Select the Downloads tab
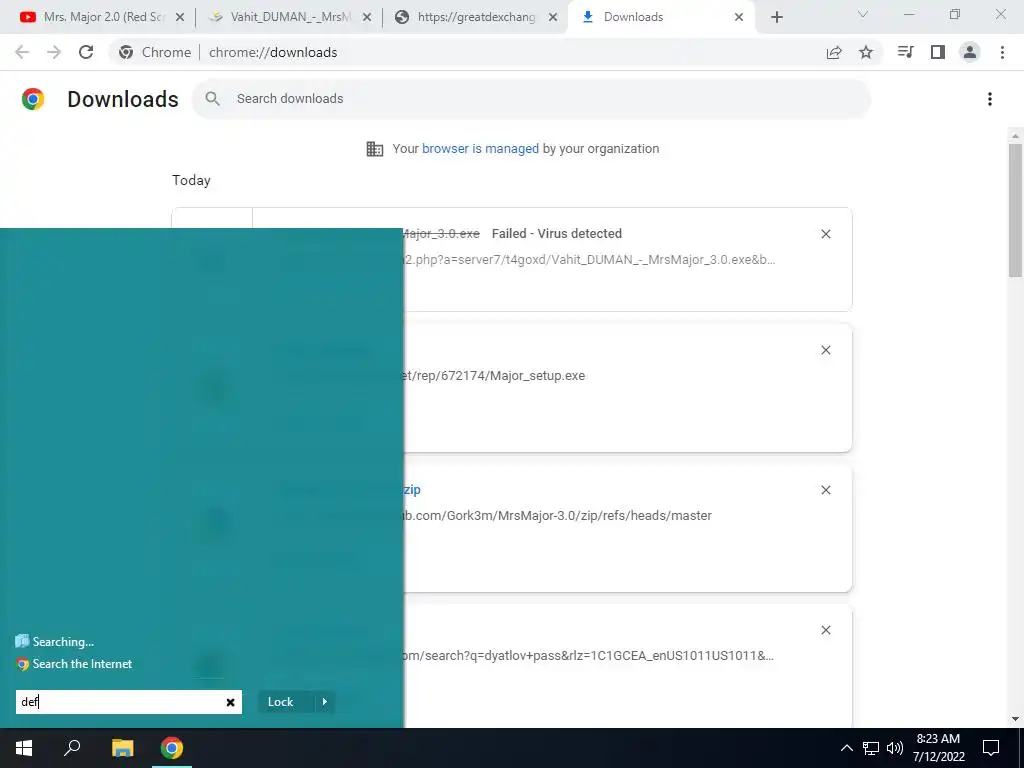Screen dimensions: 1024x768 click(x=660, y=17)
